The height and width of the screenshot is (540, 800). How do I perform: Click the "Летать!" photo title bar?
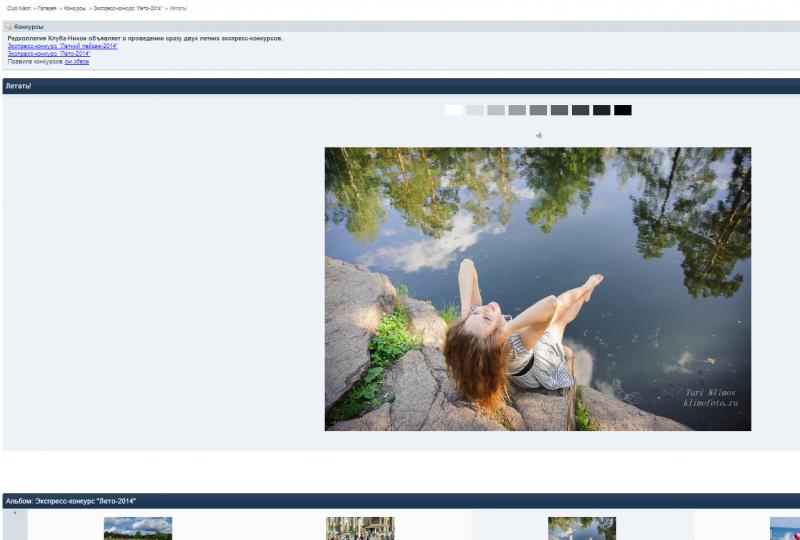pos(401,86)
